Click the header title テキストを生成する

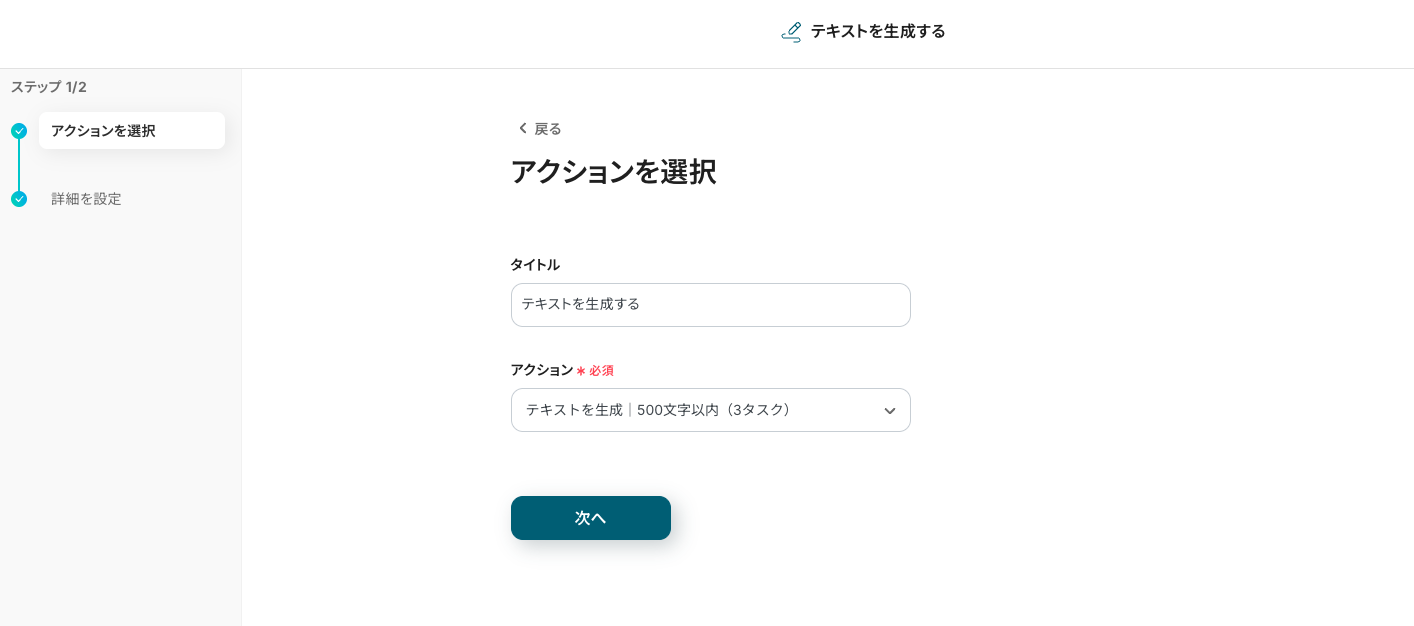tap(877, 31)
